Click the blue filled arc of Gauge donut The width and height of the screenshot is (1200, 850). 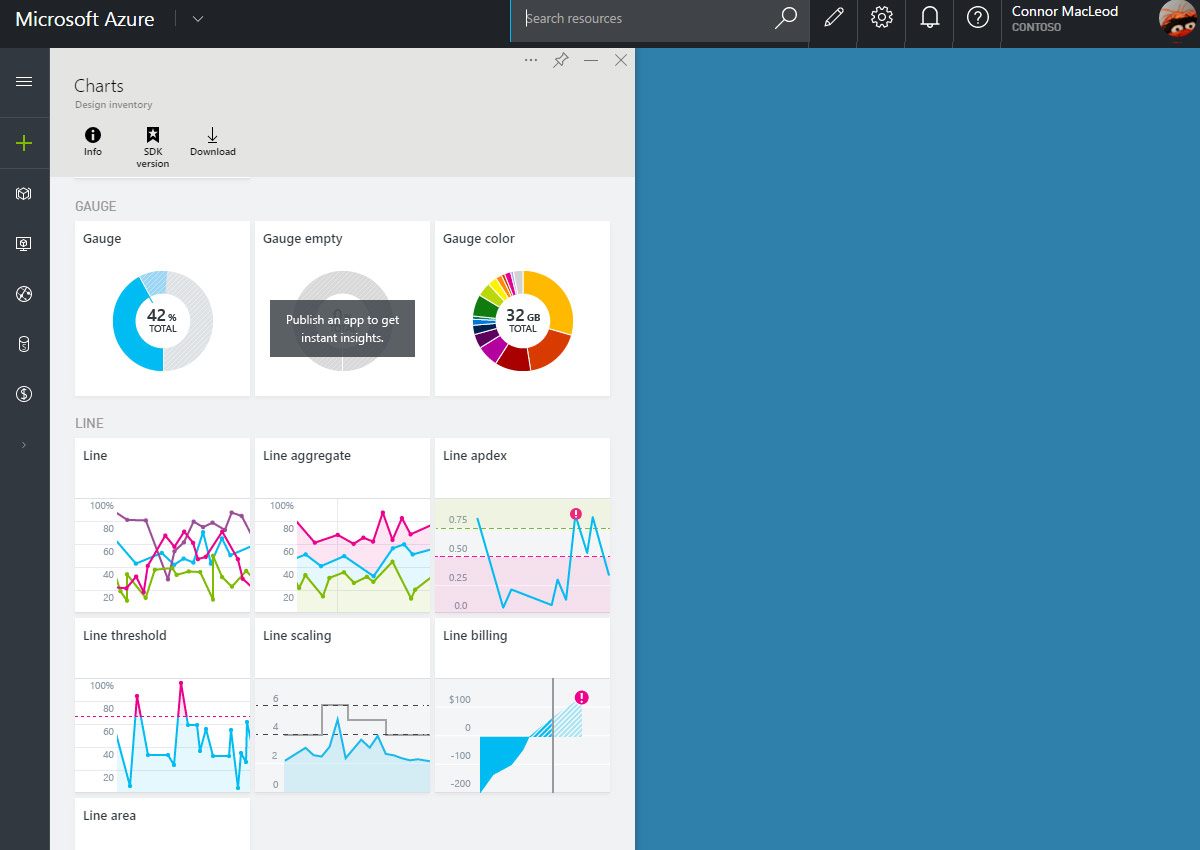click(x=128, y=330)
